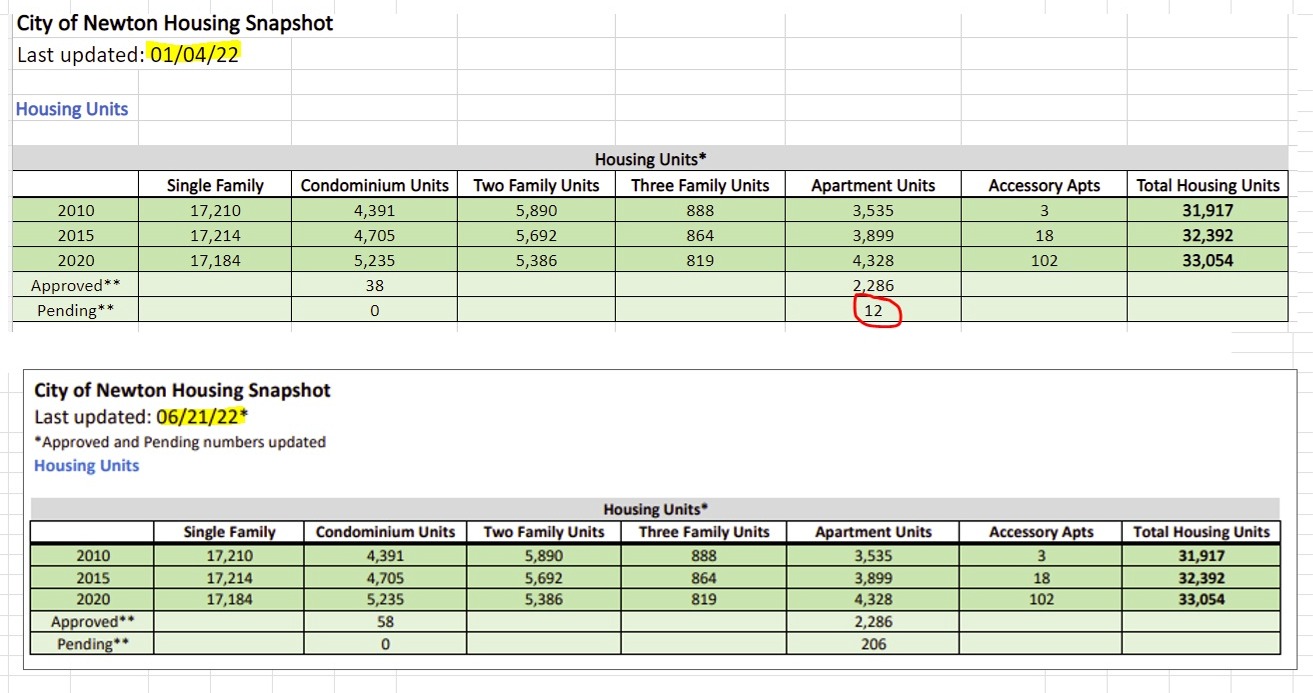The width and height of the screenshot is (1313, 693).
Task: Click the title above the 06/21/22 date
Action: [182, 390]
